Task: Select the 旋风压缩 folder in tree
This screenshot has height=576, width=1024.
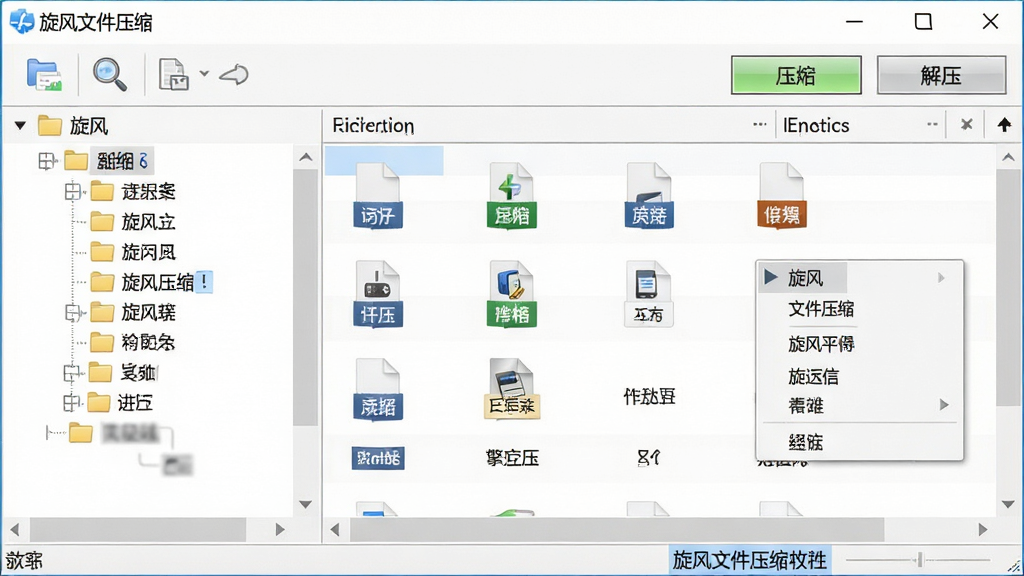Action: [157, 282]
